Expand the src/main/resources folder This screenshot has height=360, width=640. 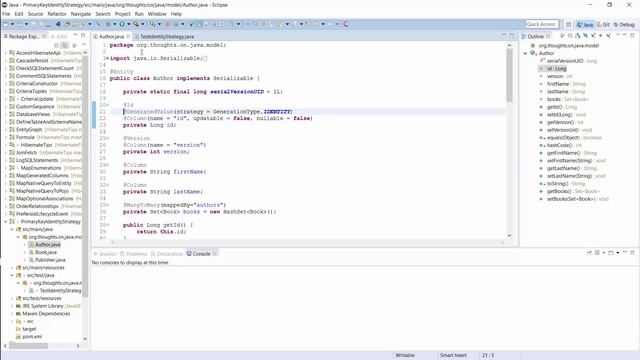(x=12, y=268)
